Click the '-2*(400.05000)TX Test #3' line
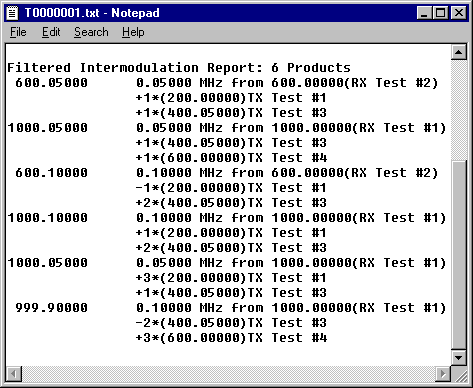The height and width of the screenshot is (388, 473). (x=231, y=323)
